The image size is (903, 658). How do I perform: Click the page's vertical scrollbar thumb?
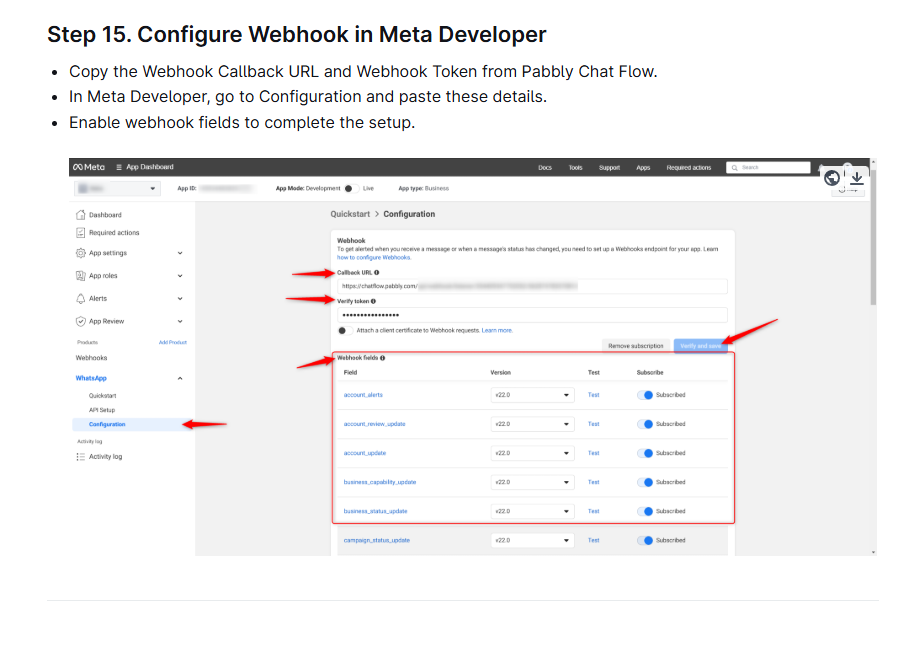click(874, 235)
